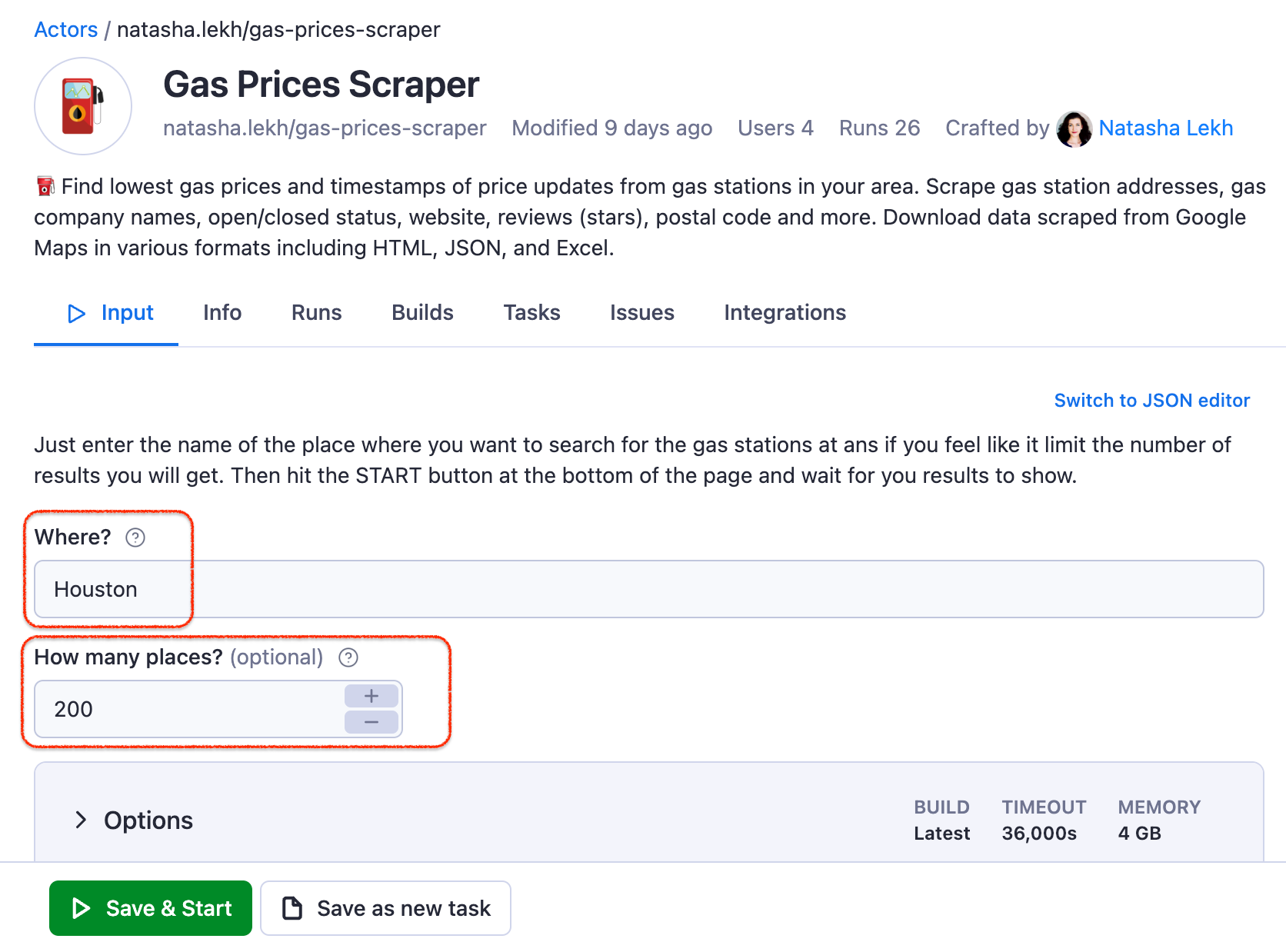Click Save as new task button
This screenshot has height=952, width=1286.
tap(385, 908)
